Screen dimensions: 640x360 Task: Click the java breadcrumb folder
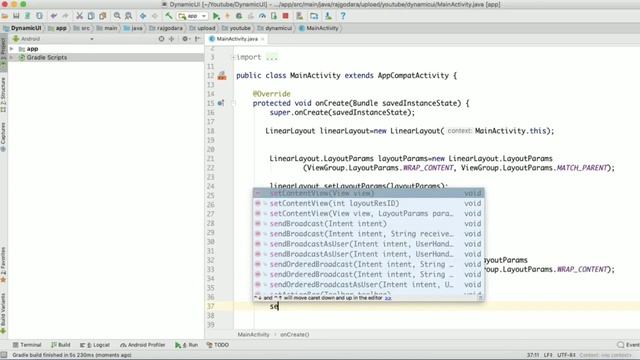coord(133,28)
